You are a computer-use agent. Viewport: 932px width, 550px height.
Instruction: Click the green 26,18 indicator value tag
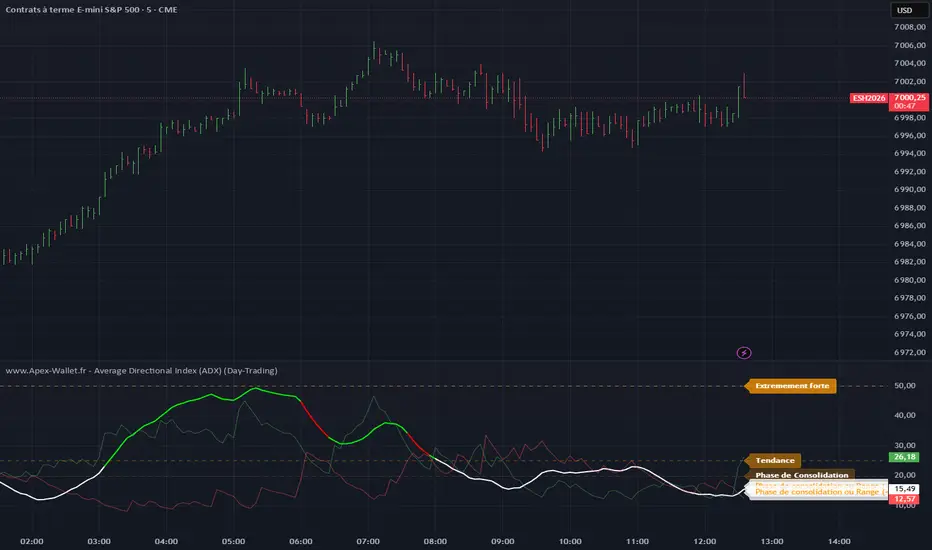click(x=903, y=458)
